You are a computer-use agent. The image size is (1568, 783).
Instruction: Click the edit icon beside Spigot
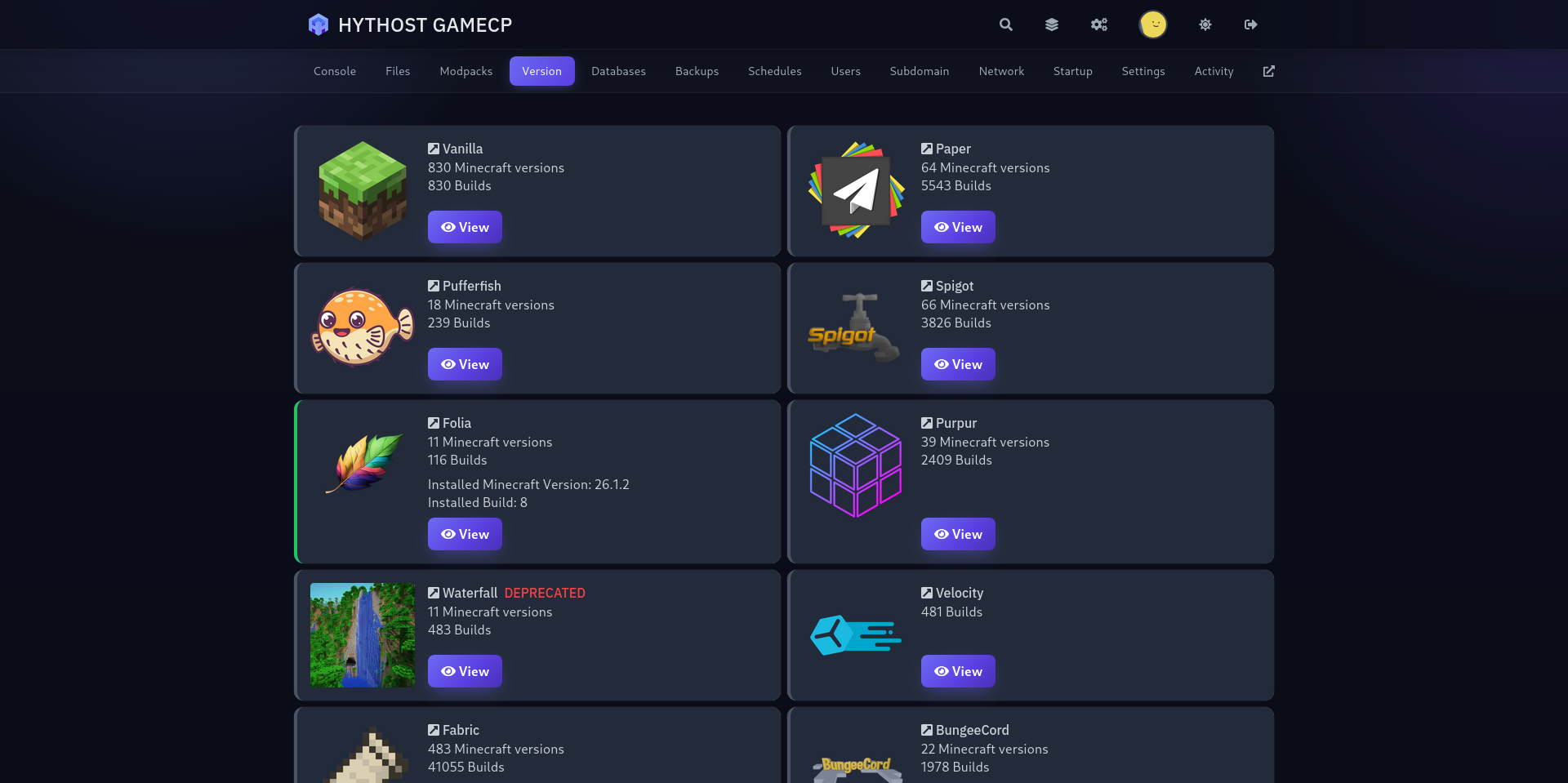coord(927,286)
